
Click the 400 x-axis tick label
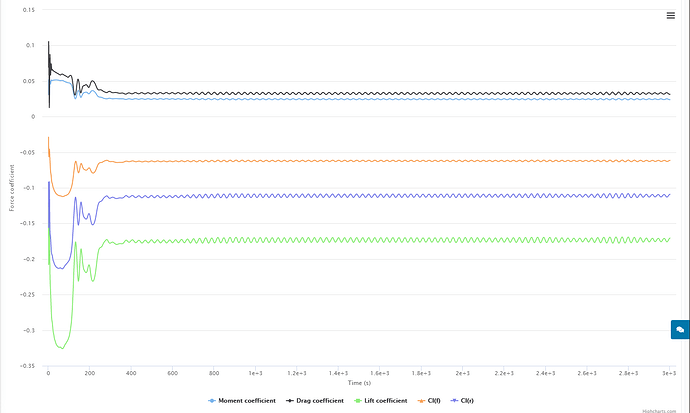pyautogui.click(x=131, y=373)
